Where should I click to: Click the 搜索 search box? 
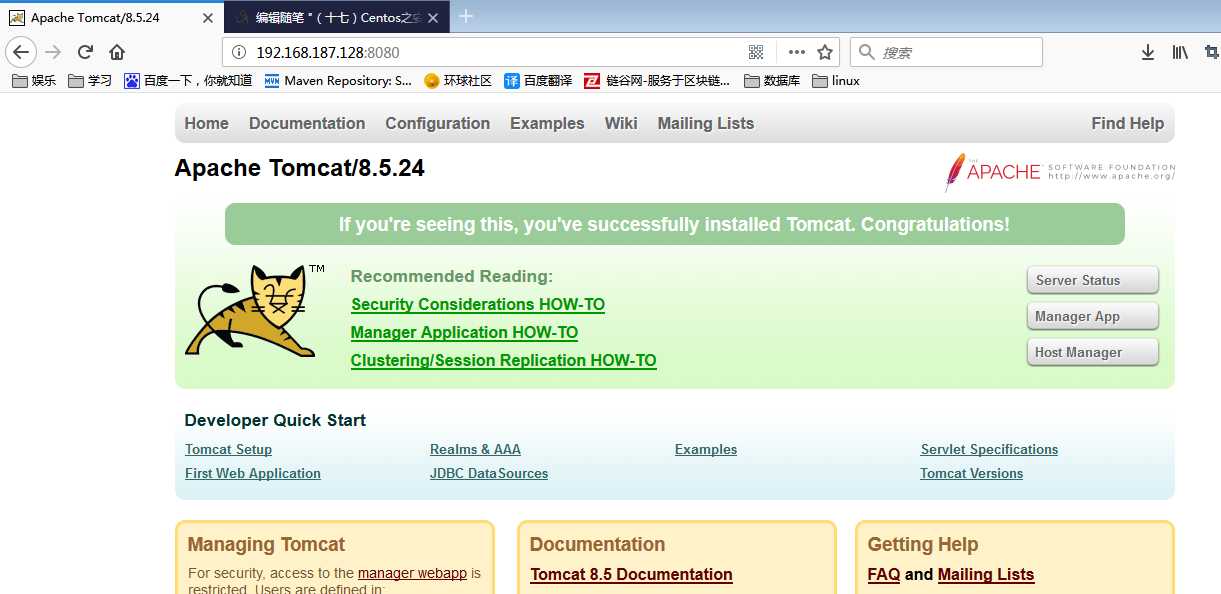click(946, 52)
